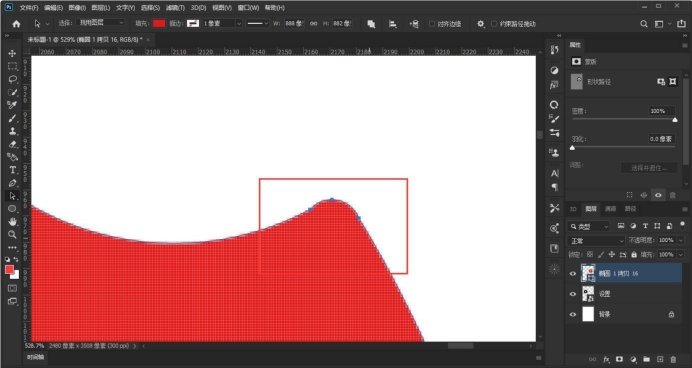
Task: Select the Lasso tool
Action: 12,79
